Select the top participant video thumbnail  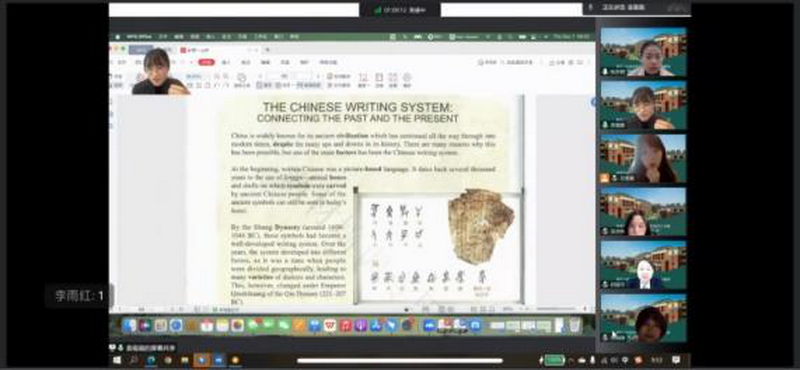[x=643, y=52]
